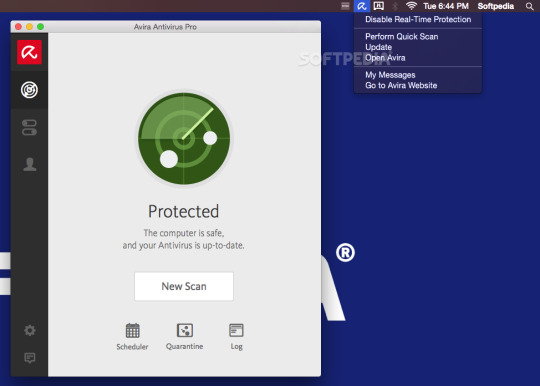Click the Tue 6:44 PM clock
540x386 pixels.
tap(446, 6)
